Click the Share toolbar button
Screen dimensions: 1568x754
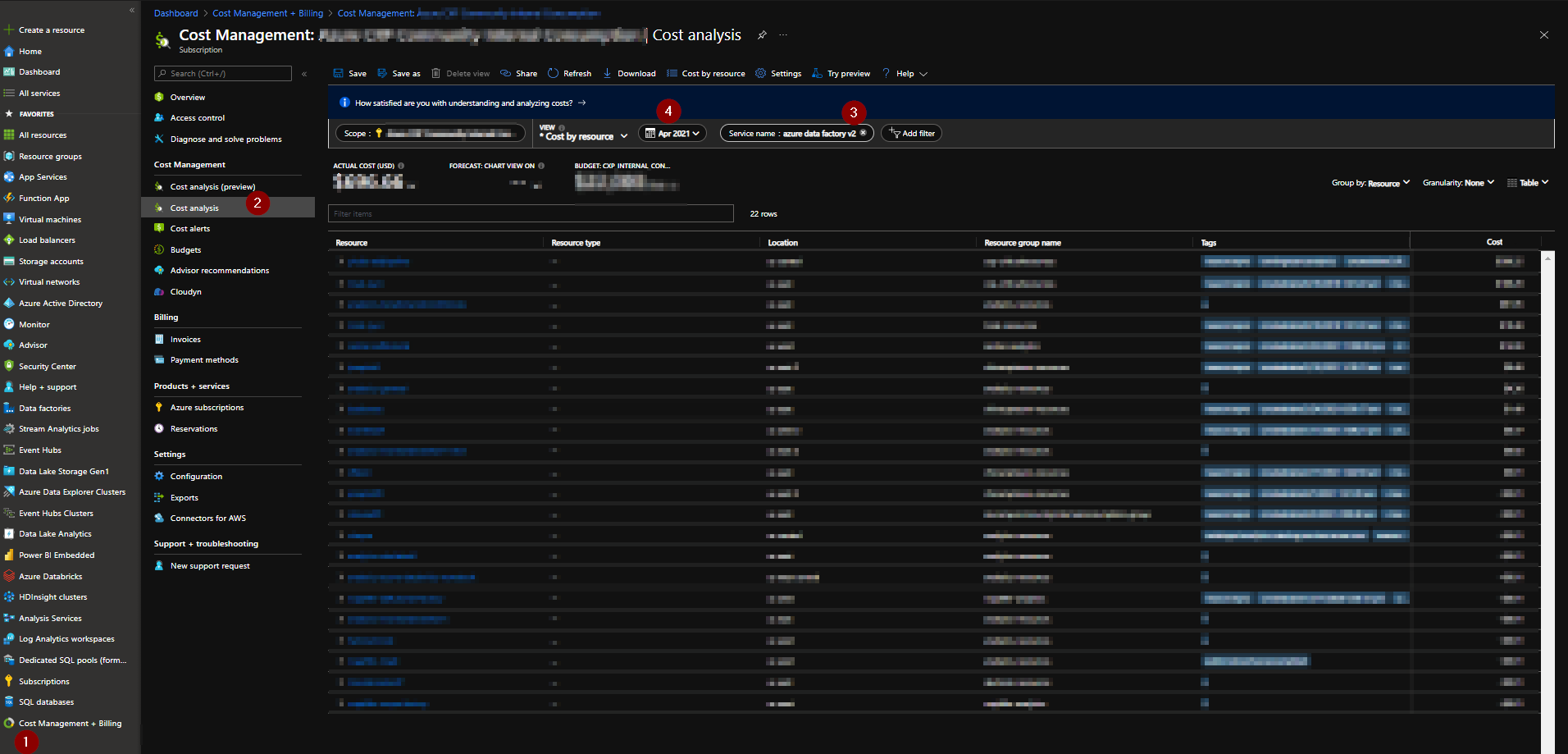click(519, 74)
